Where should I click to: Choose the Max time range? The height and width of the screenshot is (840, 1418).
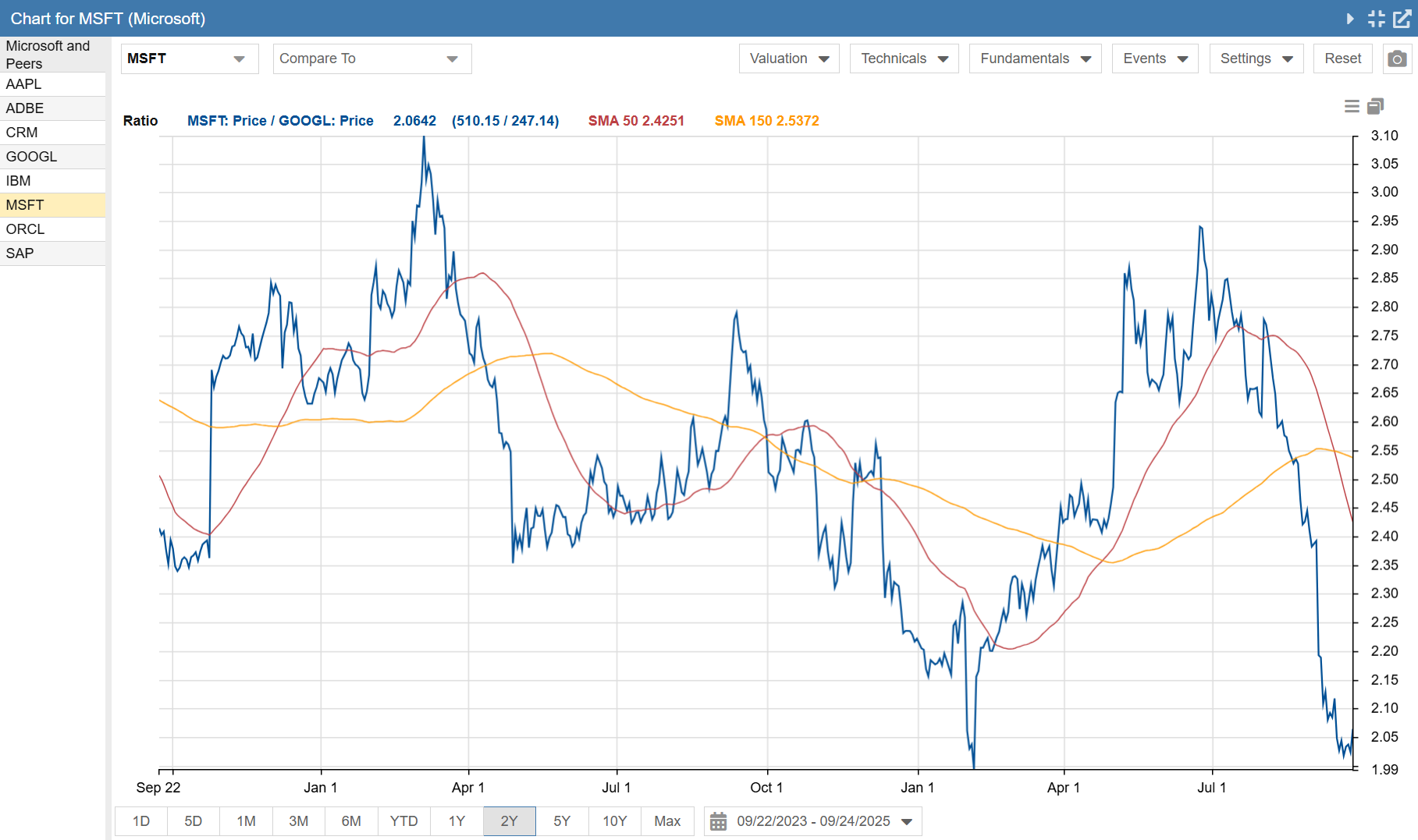pyautogui.click(x=667, y=821)
